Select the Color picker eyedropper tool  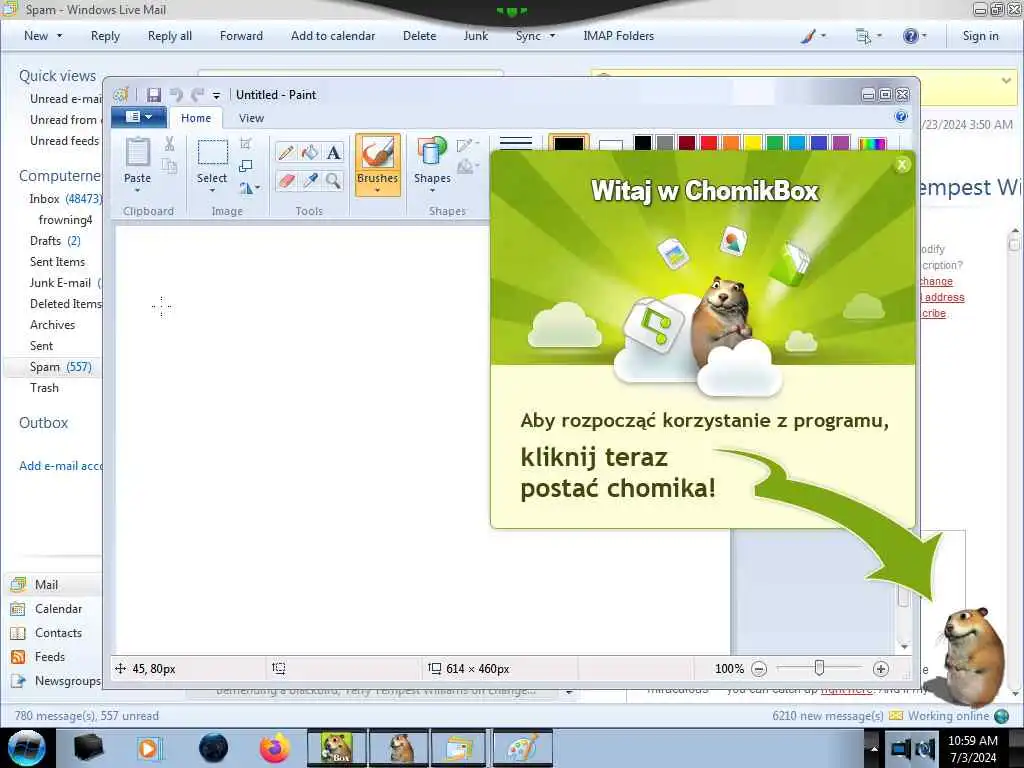(x=310, y=180)
